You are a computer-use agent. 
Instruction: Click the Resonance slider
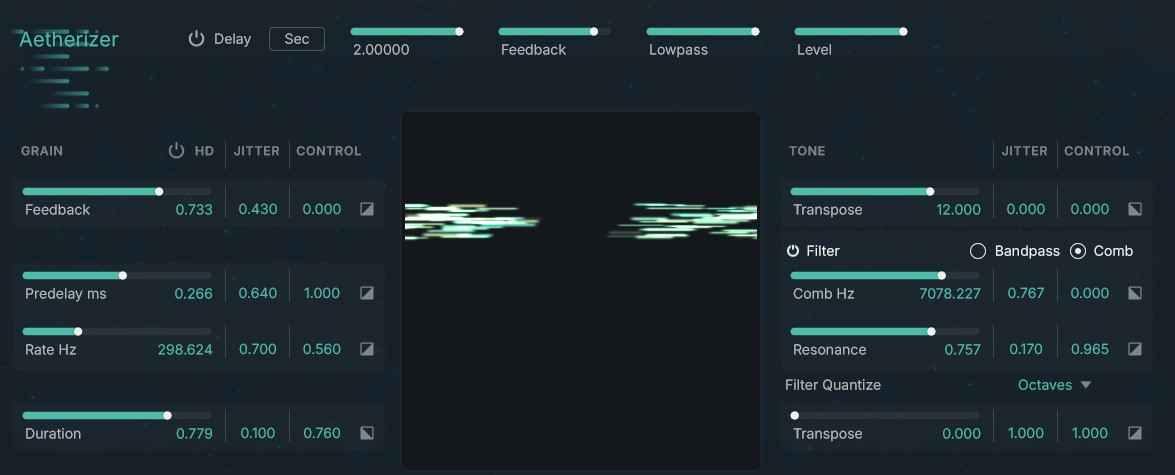pos(884,332)
